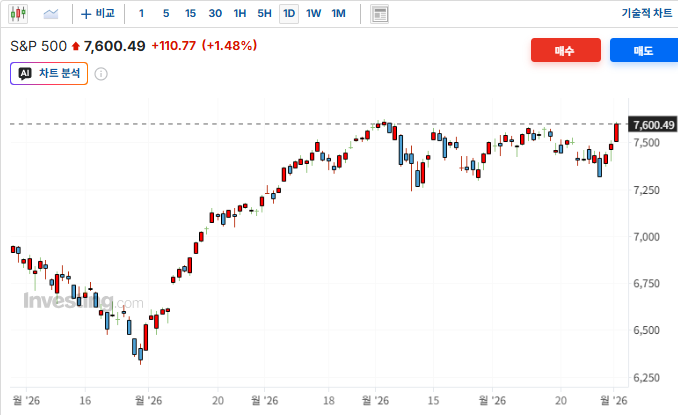Click the 7,600.49 price in header
Viewport: 678px width, 415px height.
point(115,46)
